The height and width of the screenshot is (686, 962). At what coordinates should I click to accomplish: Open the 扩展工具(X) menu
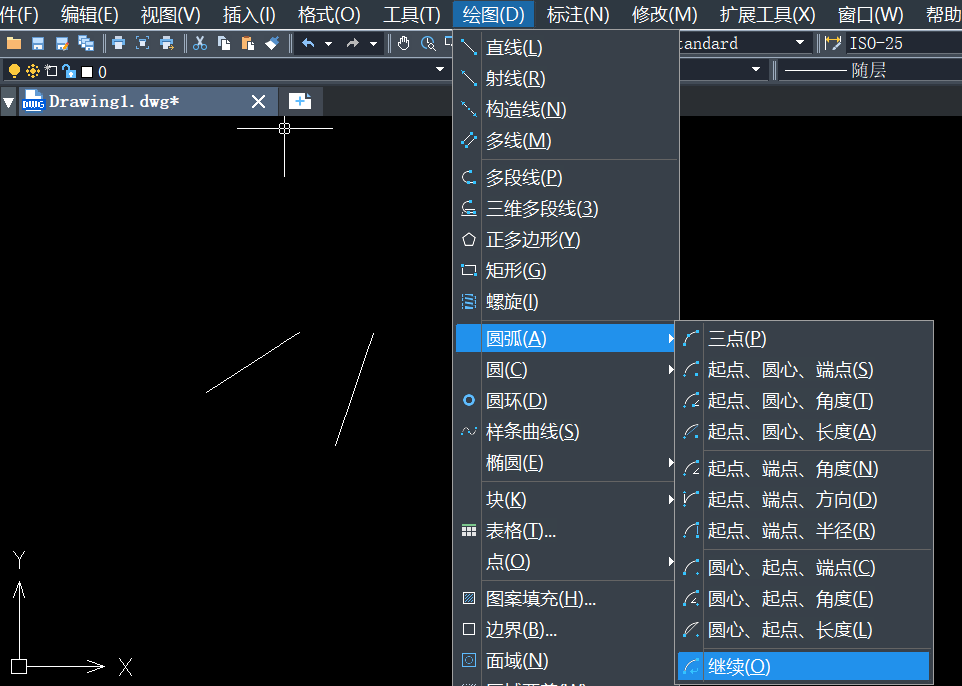768,14
